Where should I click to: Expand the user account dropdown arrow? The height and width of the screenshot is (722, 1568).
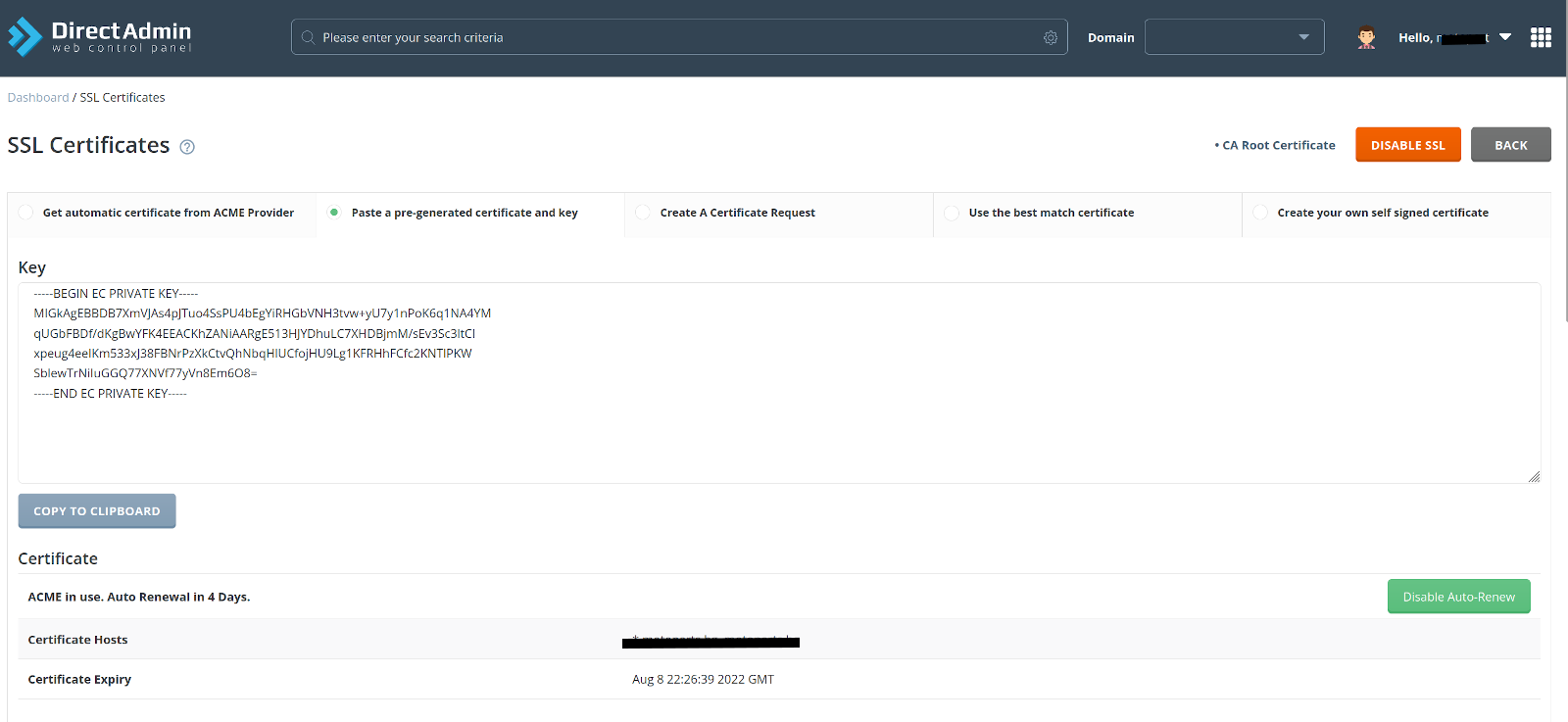1505,37
